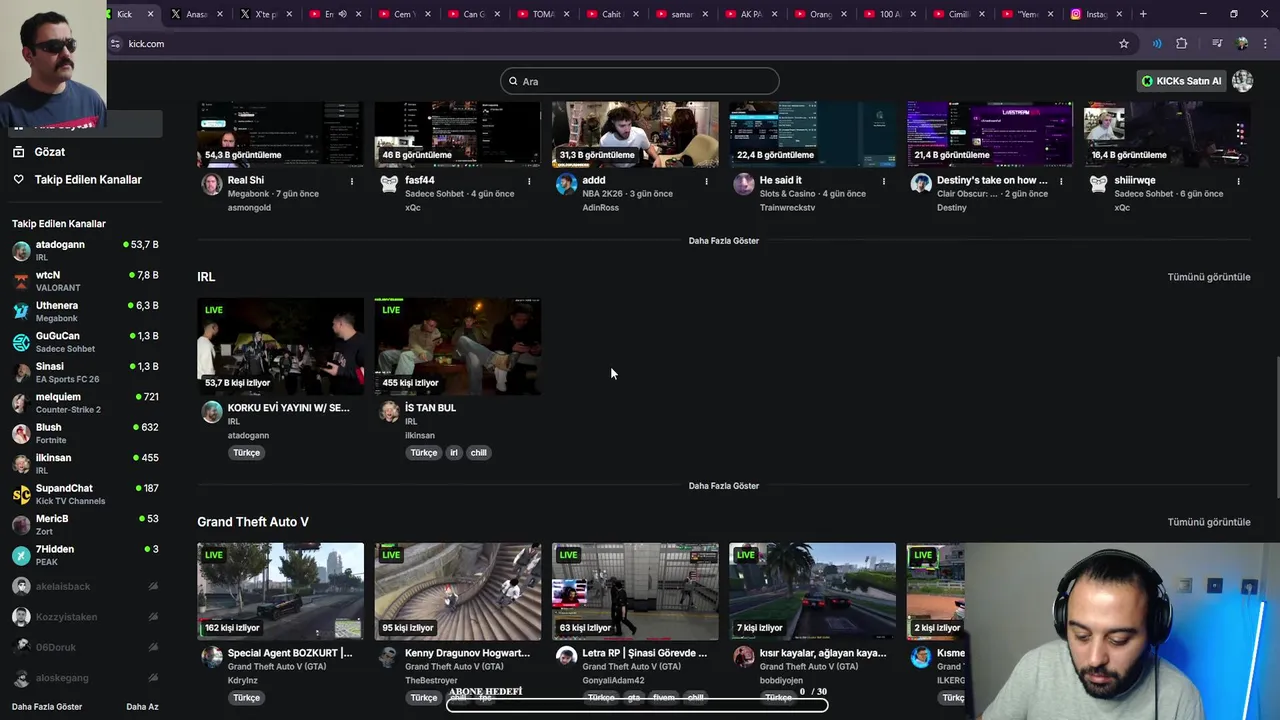The image size is (1280, 720).
Task: Switch to the Instagram browser tab
Action: click(x=1095, y=14)
